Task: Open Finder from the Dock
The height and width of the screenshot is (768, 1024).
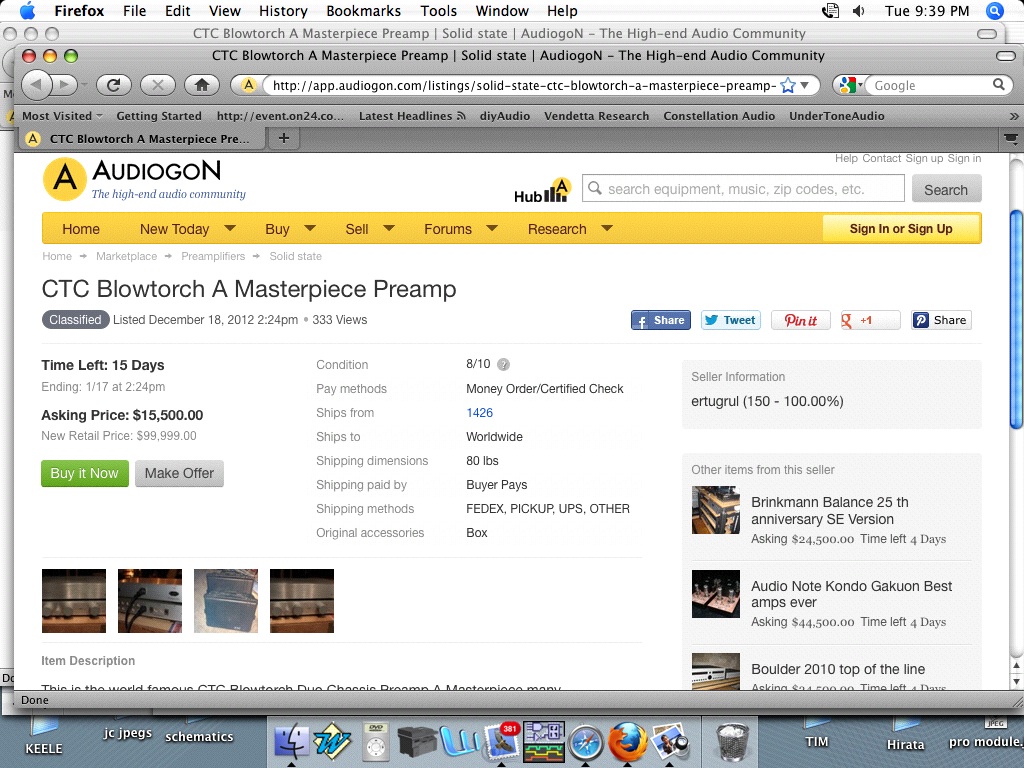Action: coord(291,741)
